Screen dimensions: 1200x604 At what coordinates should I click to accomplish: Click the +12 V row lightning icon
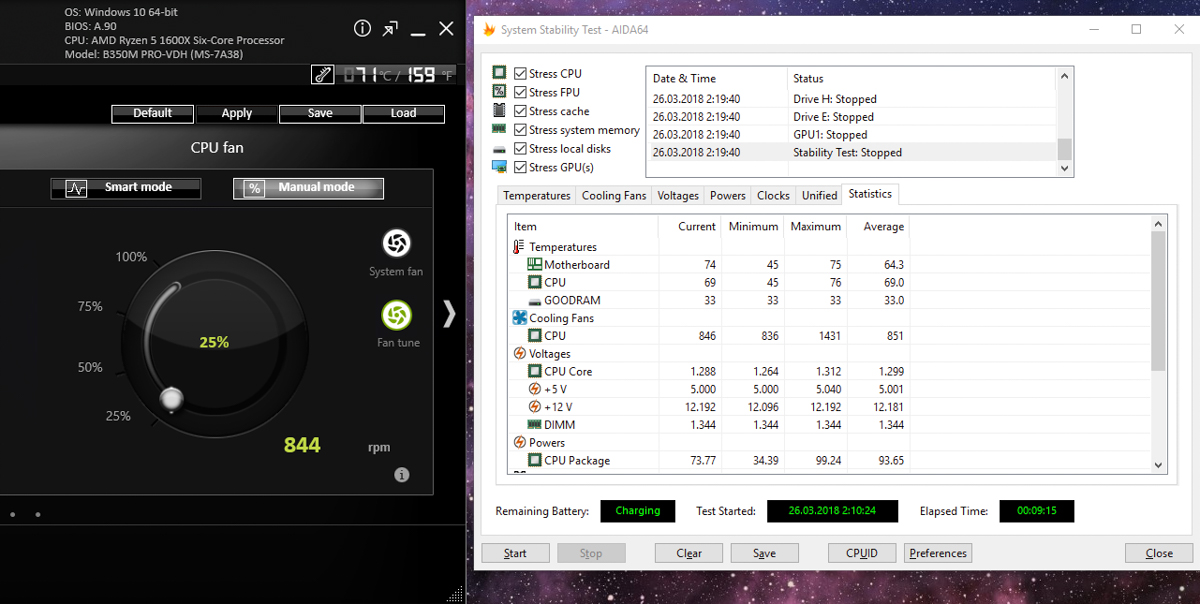[x=535, y=407]
